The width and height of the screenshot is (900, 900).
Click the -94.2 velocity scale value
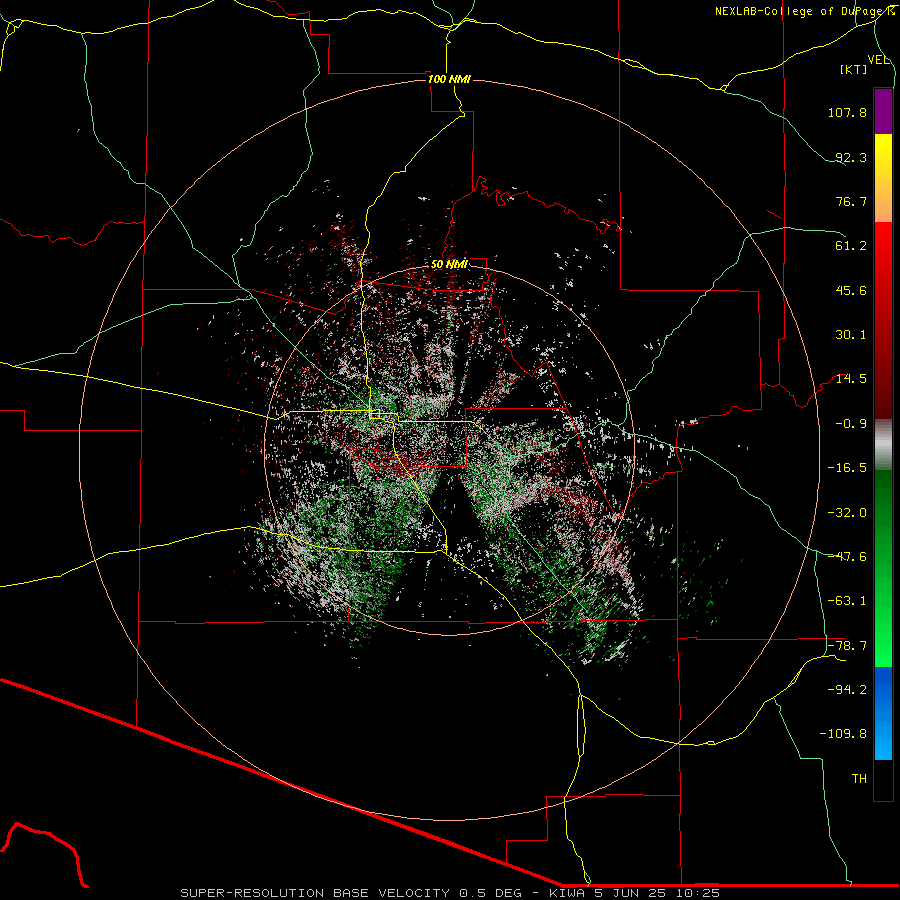(x=847, y=690)
